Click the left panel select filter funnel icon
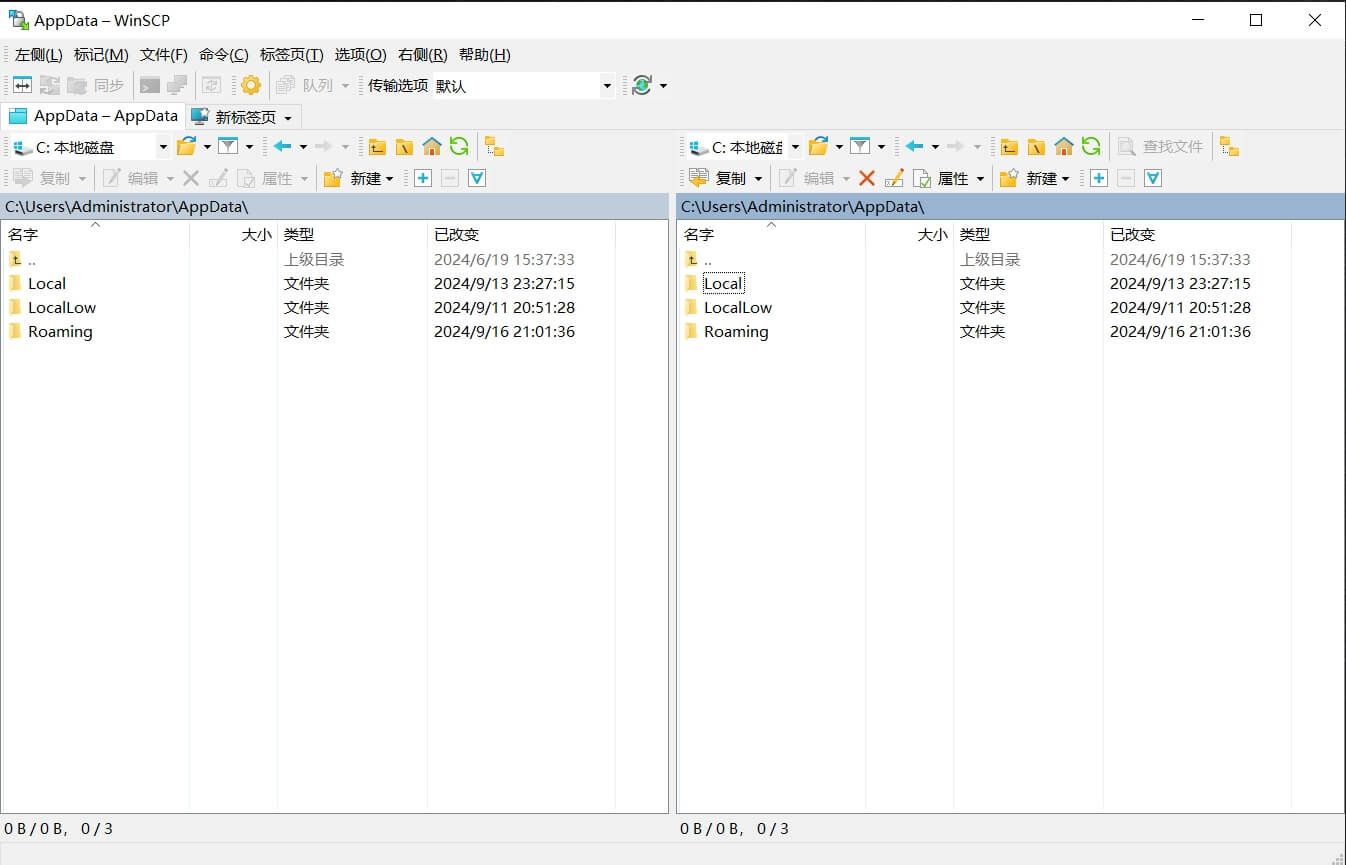Viewport: 1346px width, 865px height. tap(477, 178)
